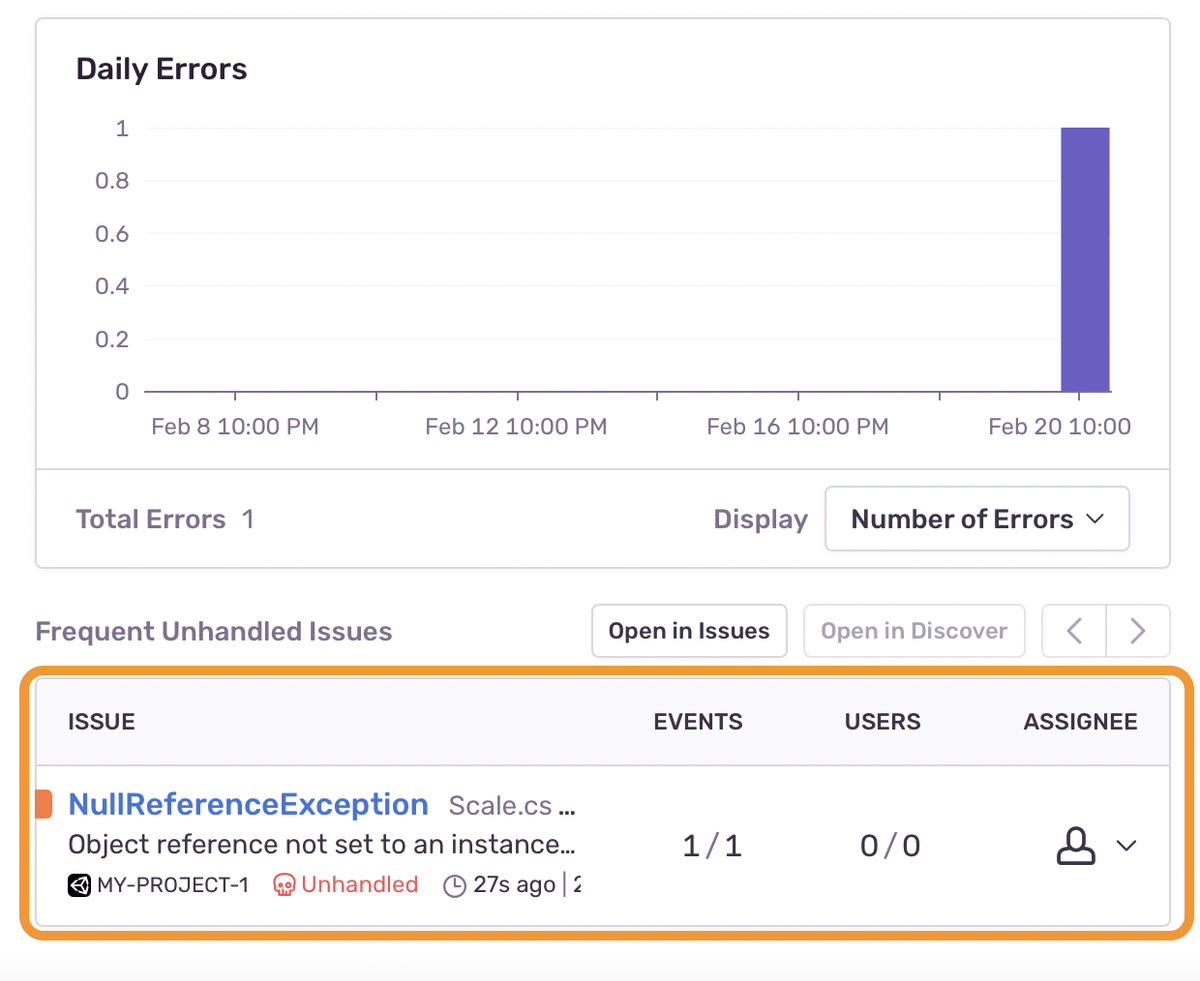1200x981 pixels.
Task: Click the Unhandled tag text
Action: coord(360,885)
